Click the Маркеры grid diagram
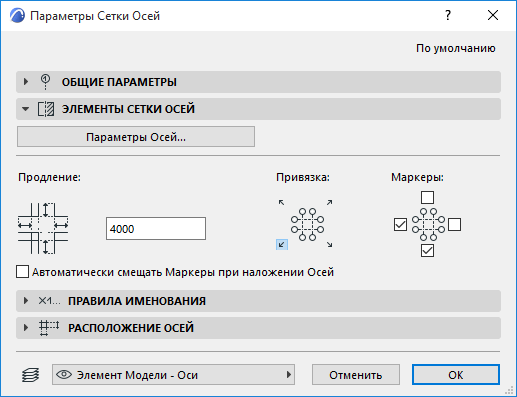This screenshot has width=517, height=397. click(428, 224)
